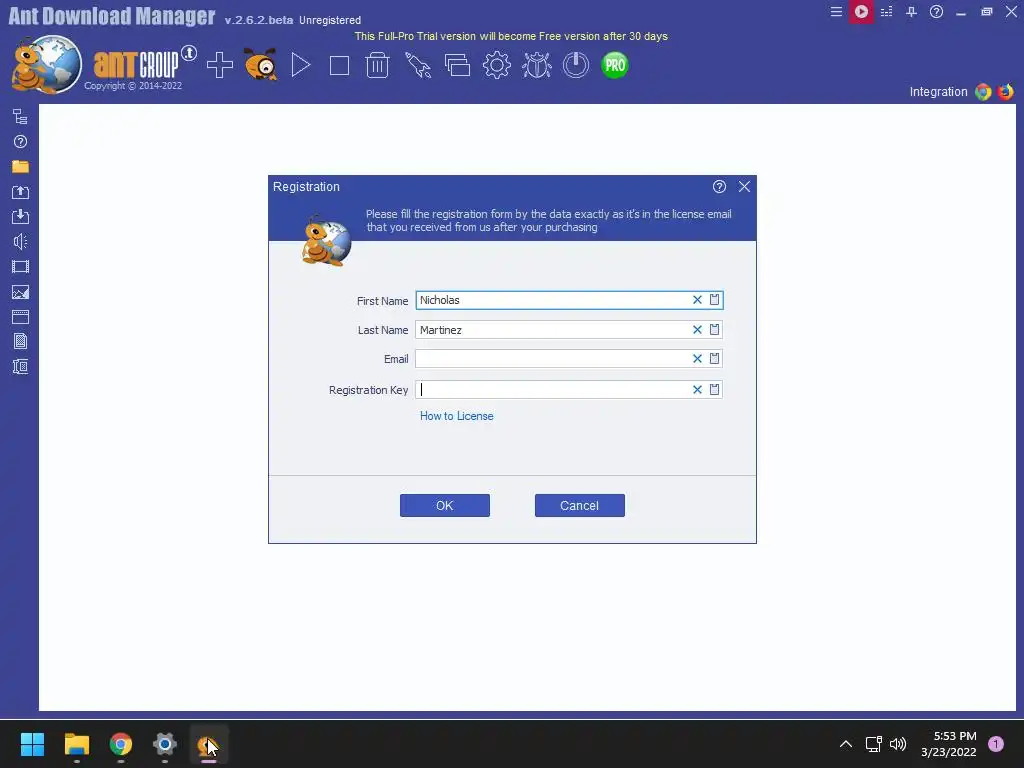Image resolution: width=1024 pixels, height=768 pixels.
Task: Click the upload arrow sidebar icon
Action: [20, 192]
